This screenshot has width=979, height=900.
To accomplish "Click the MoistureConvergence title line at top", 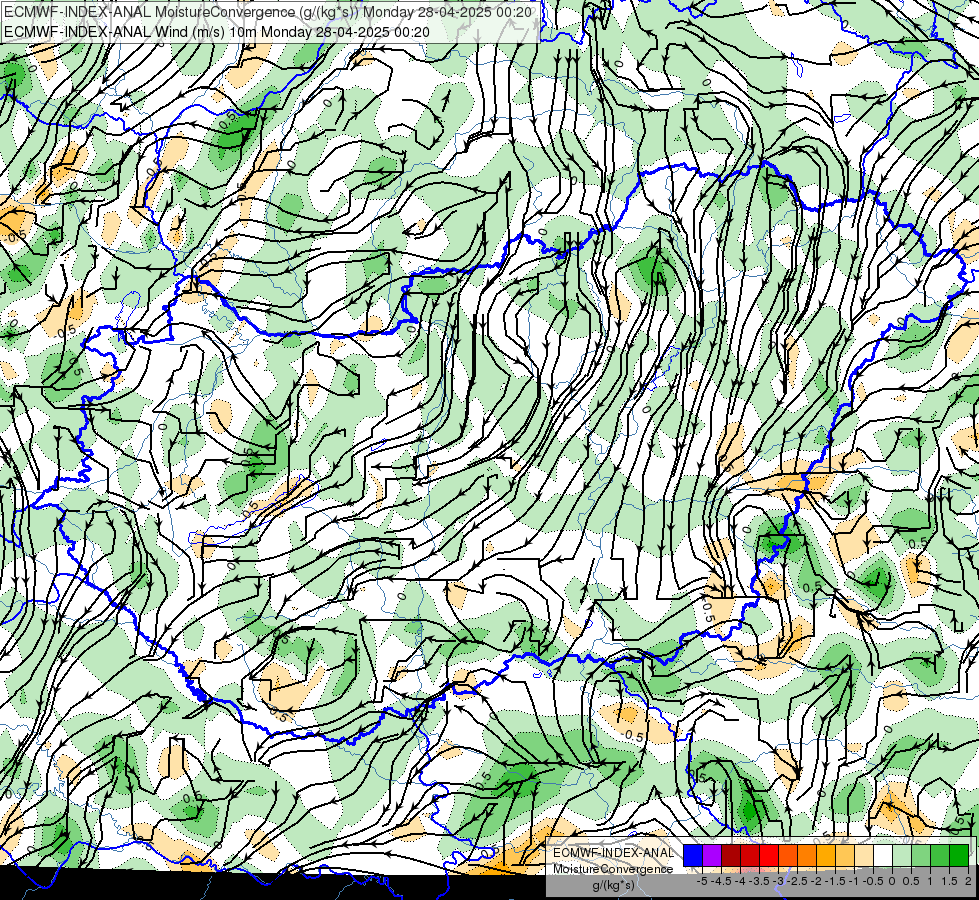I will click(268, 12).
